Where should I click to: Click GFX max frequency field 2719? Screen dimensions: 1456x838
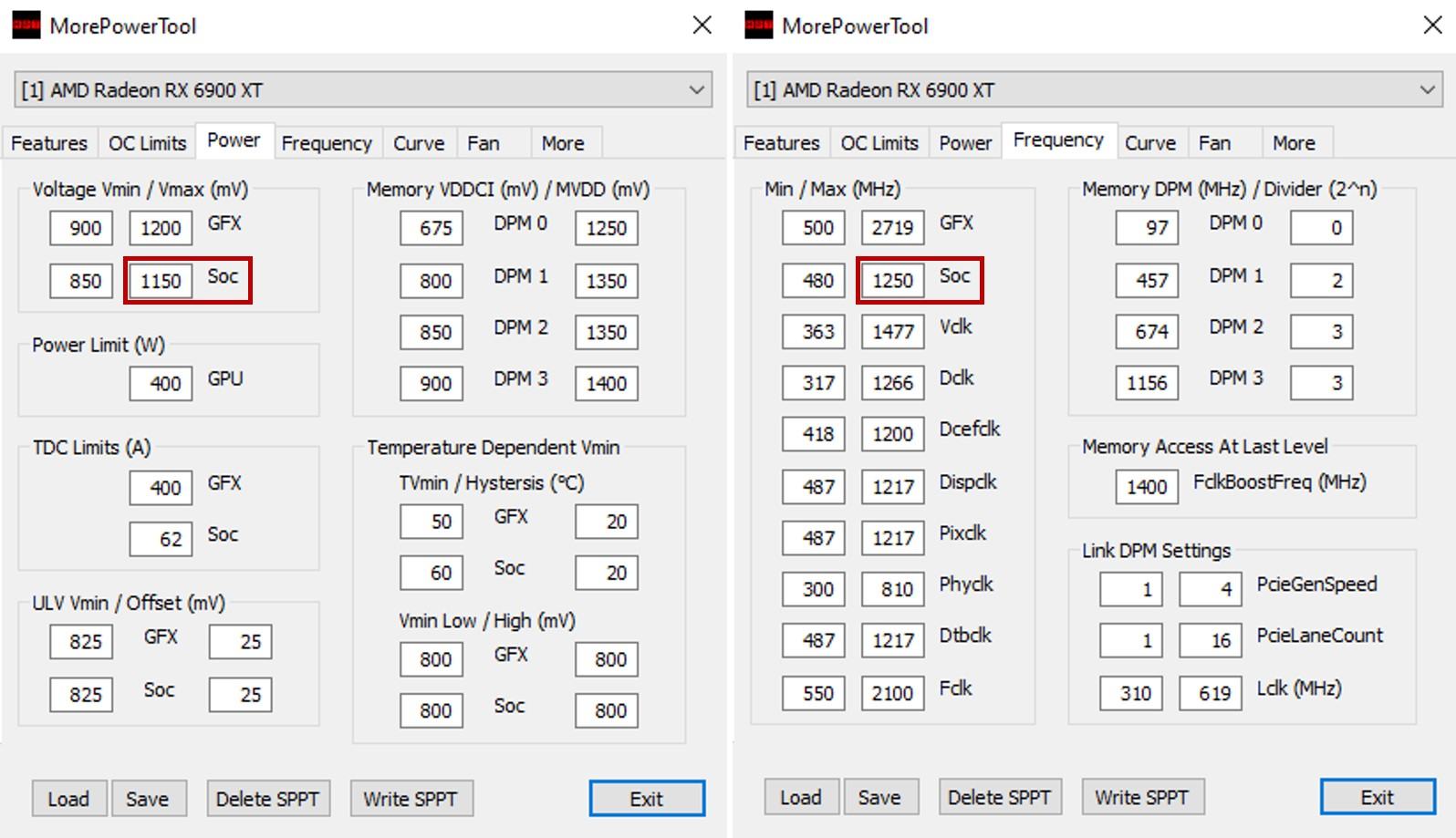tap(892, 228)
